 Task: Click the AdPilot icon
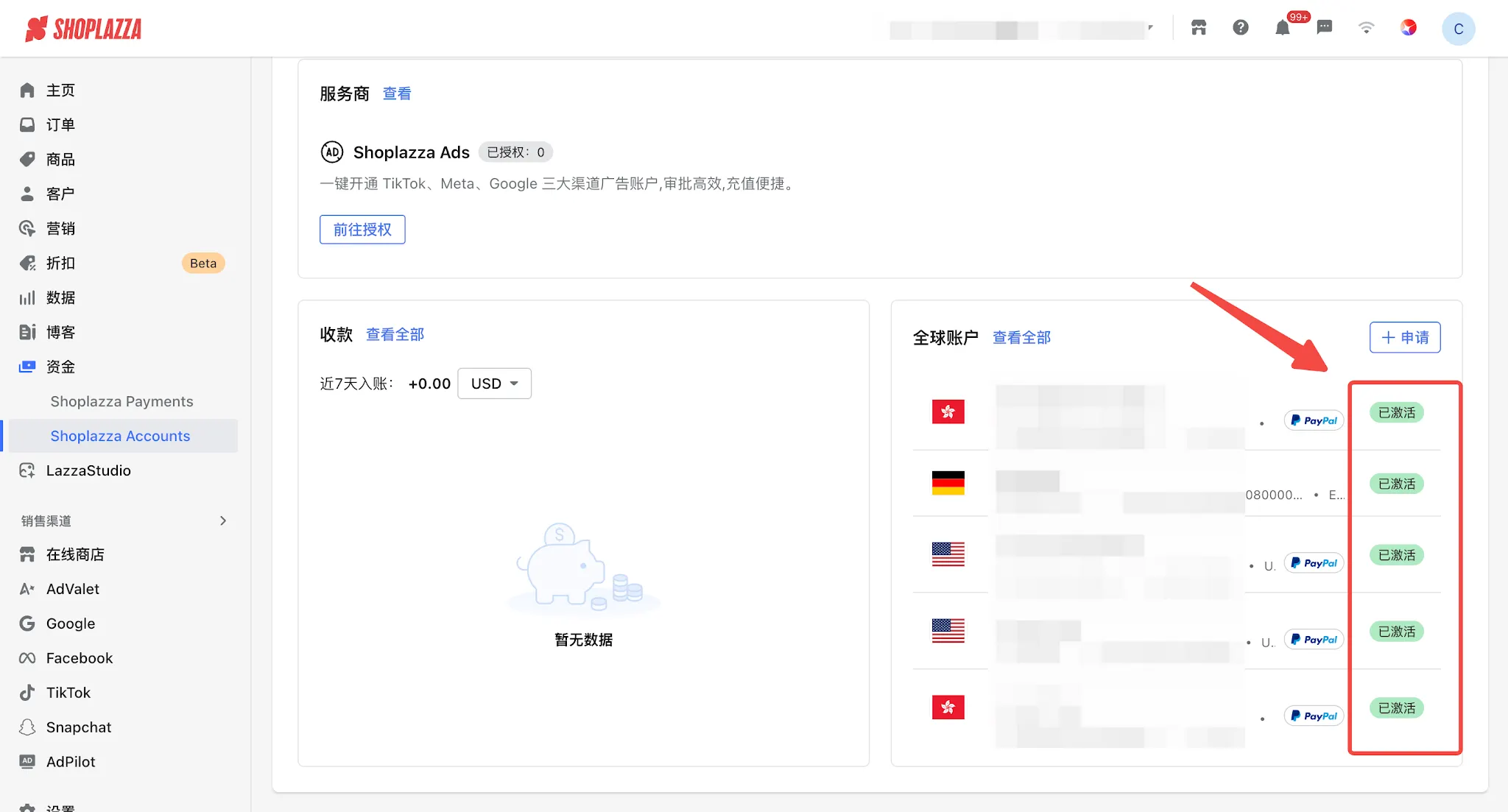click(x=27, y=762)
